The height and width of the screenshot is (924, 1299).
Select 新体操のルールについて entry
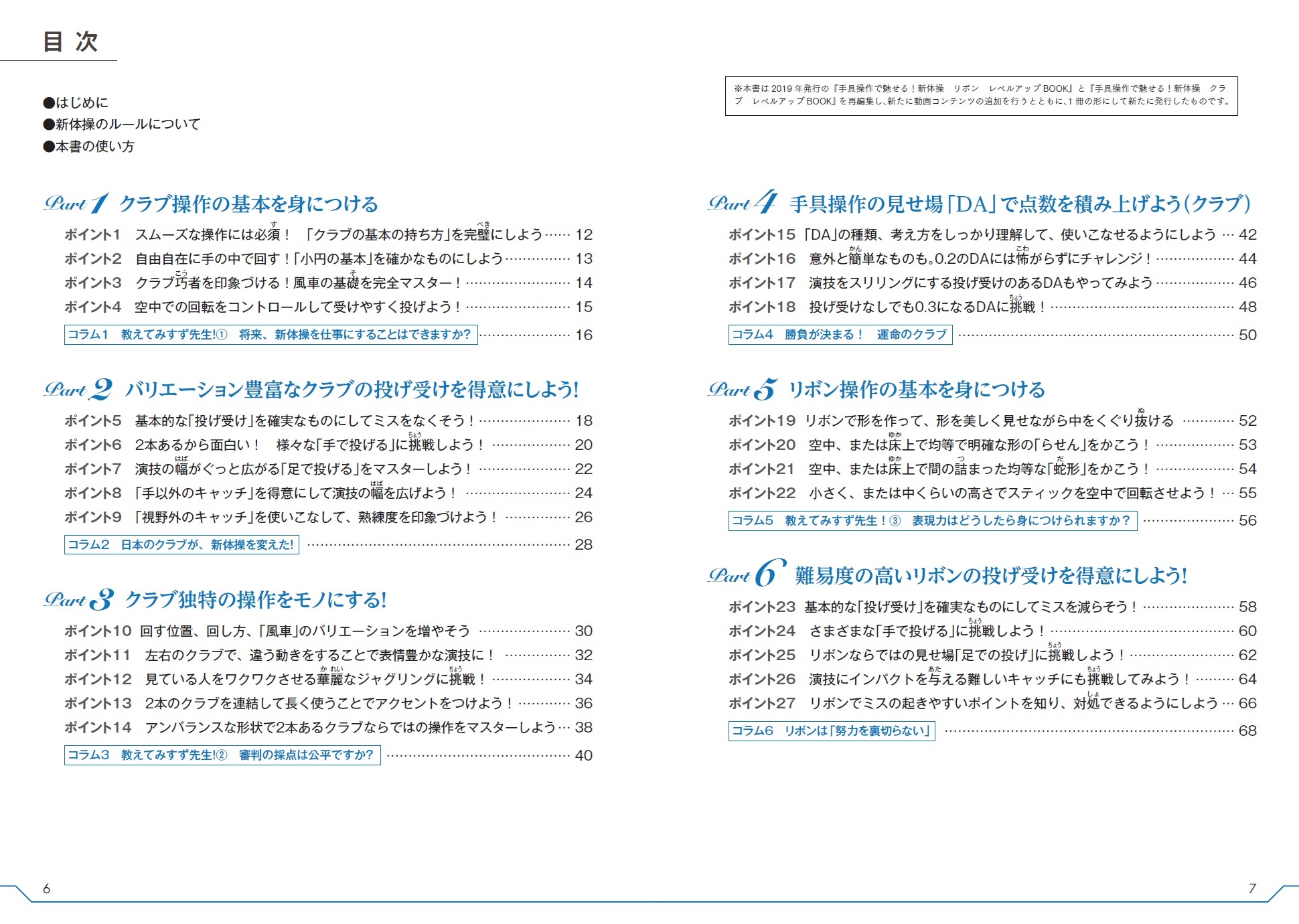122,125
